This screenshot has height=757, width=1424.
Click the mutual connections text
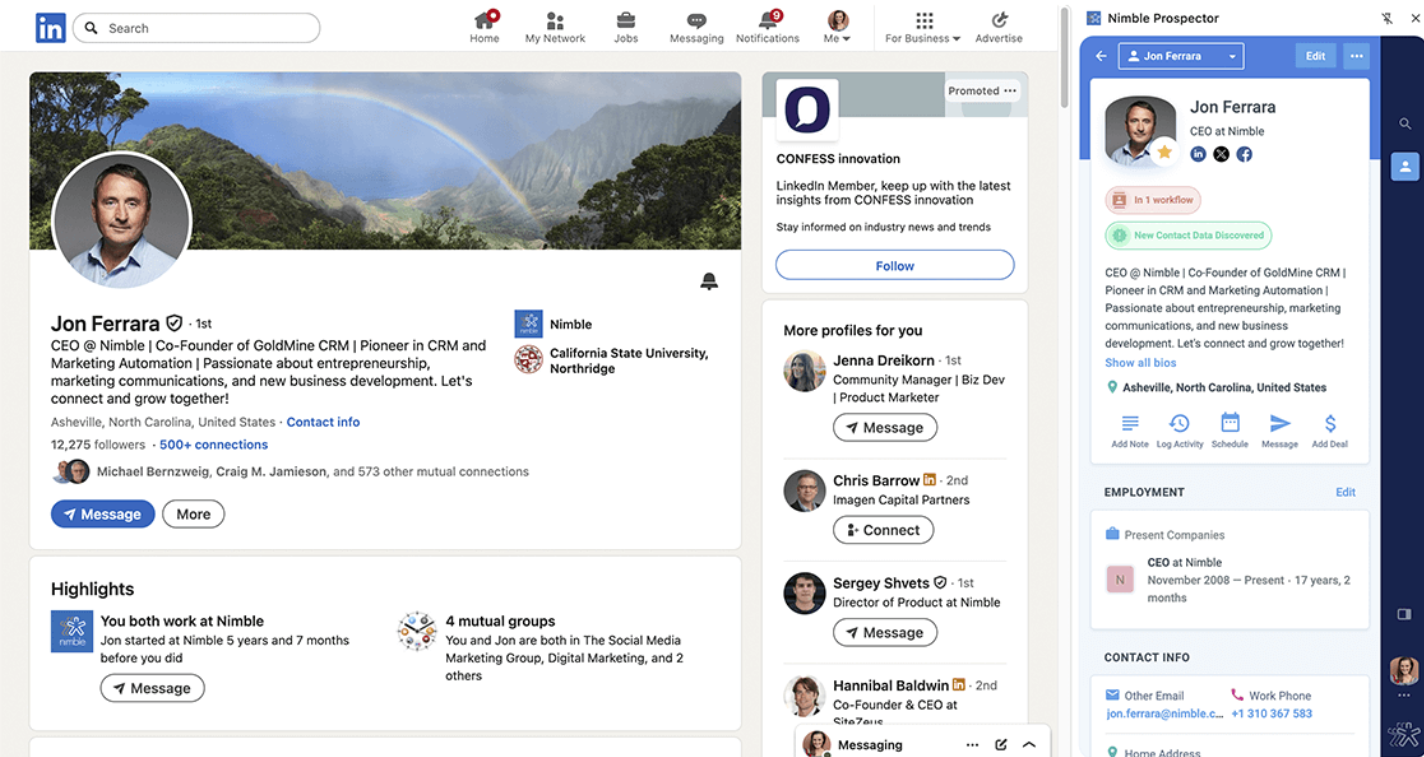(x=313, y=471)
